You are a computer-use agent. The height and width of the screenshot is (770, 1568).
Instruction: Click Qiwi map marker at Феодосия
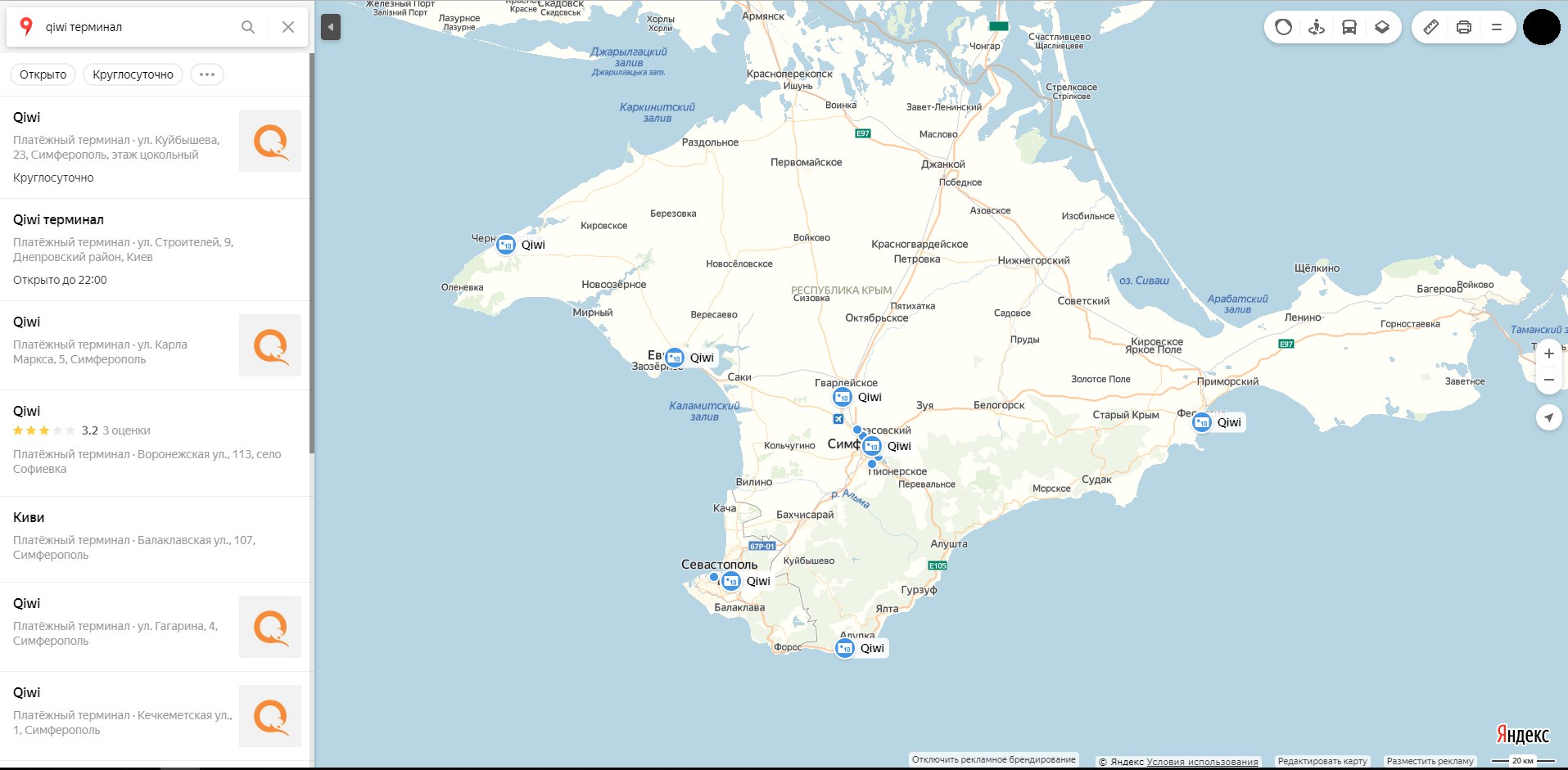pyautogui.click(x=1202, y=422)
